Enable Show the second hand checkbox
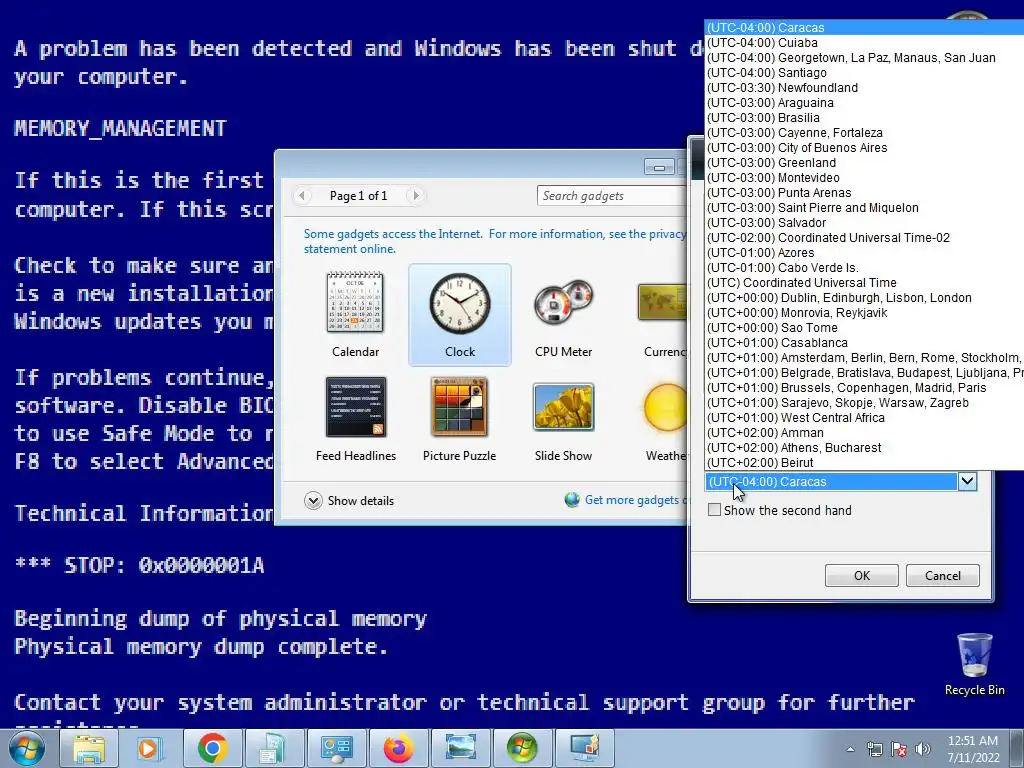 point(714,509)
